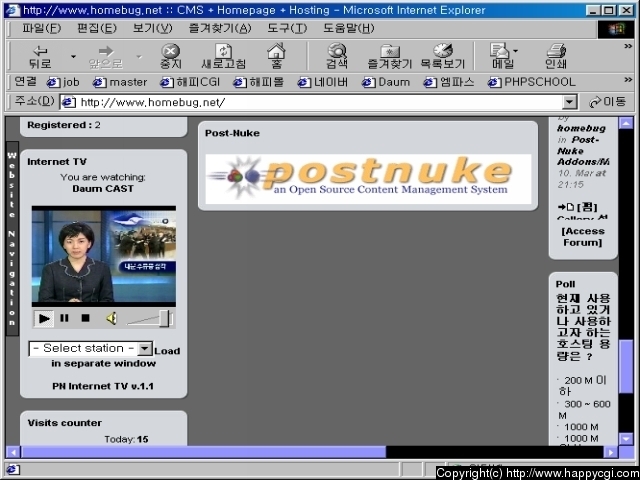Click the Website Navigation vertical tab
The image size is (640, 480).
tap(12, 238)
